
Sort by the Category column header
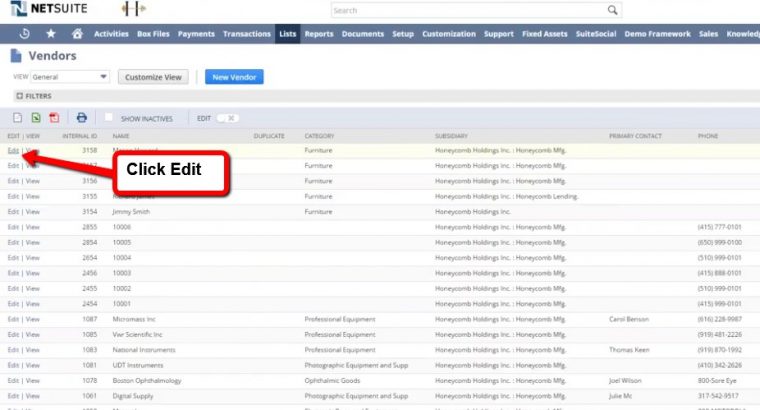(x=319, y=136)
